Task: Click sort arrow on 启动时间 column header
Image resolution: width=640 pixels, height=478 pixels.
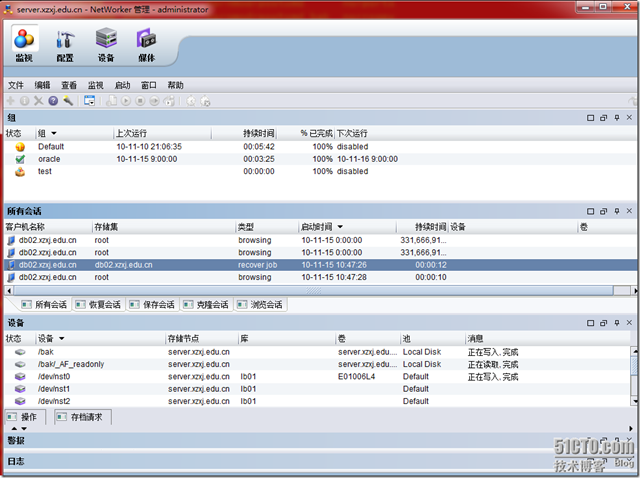Action: (x=339, y=227)
